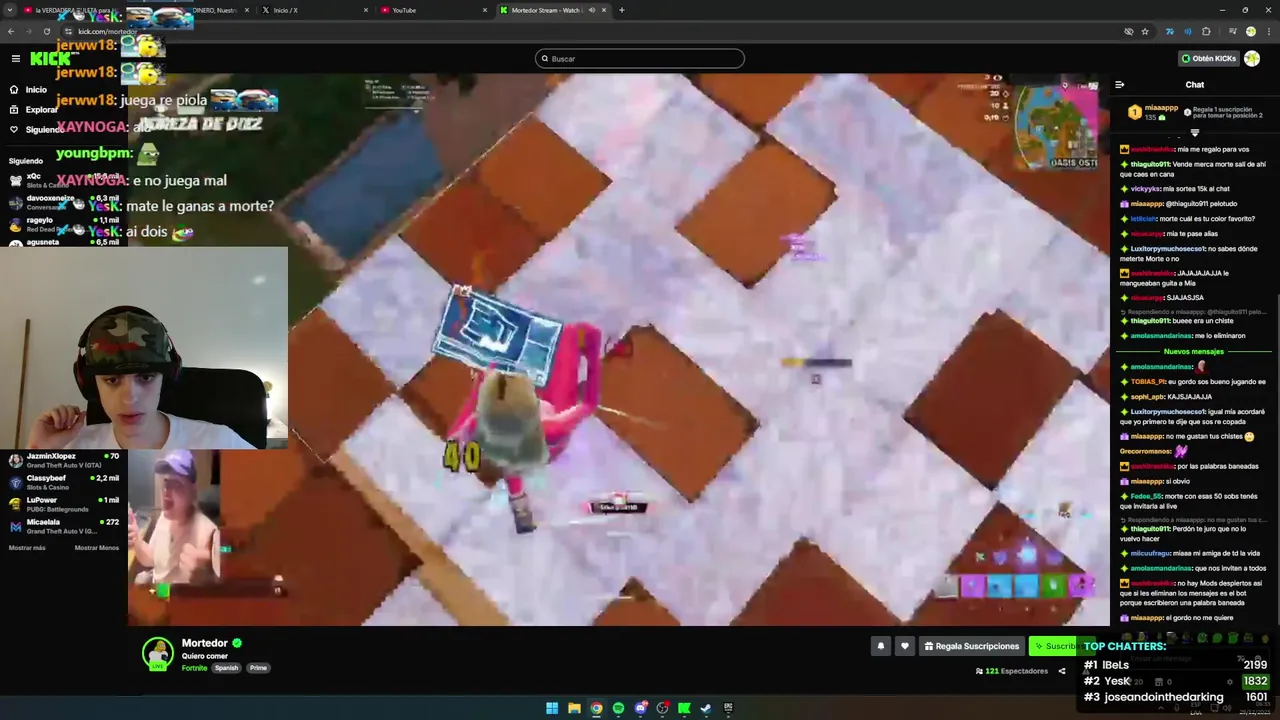Open Spotify from taskbar
This screenshot has height=720, width=1280.
(618, 708)
